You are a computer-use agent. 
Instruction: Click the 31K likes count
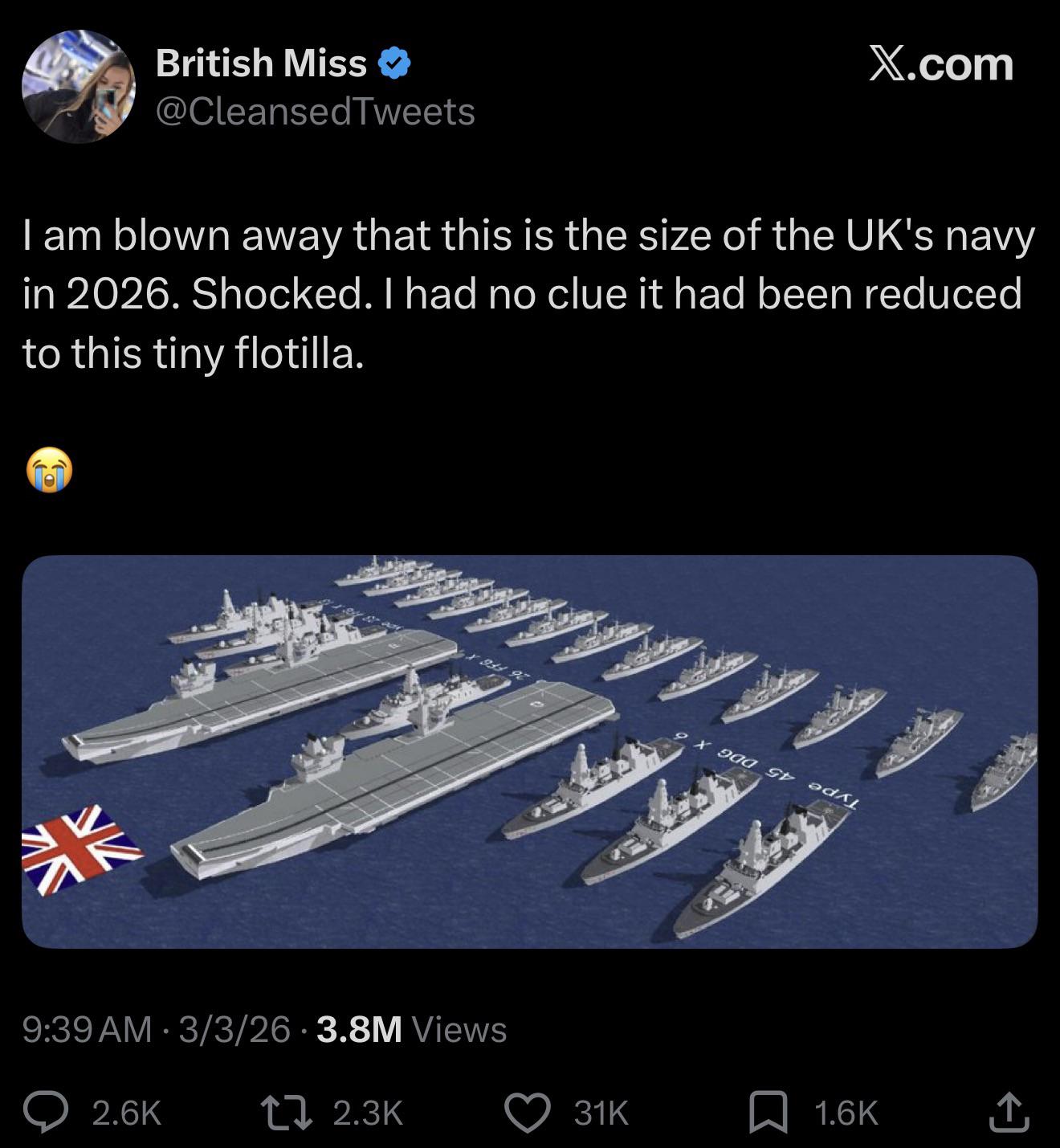point(601,1113)
